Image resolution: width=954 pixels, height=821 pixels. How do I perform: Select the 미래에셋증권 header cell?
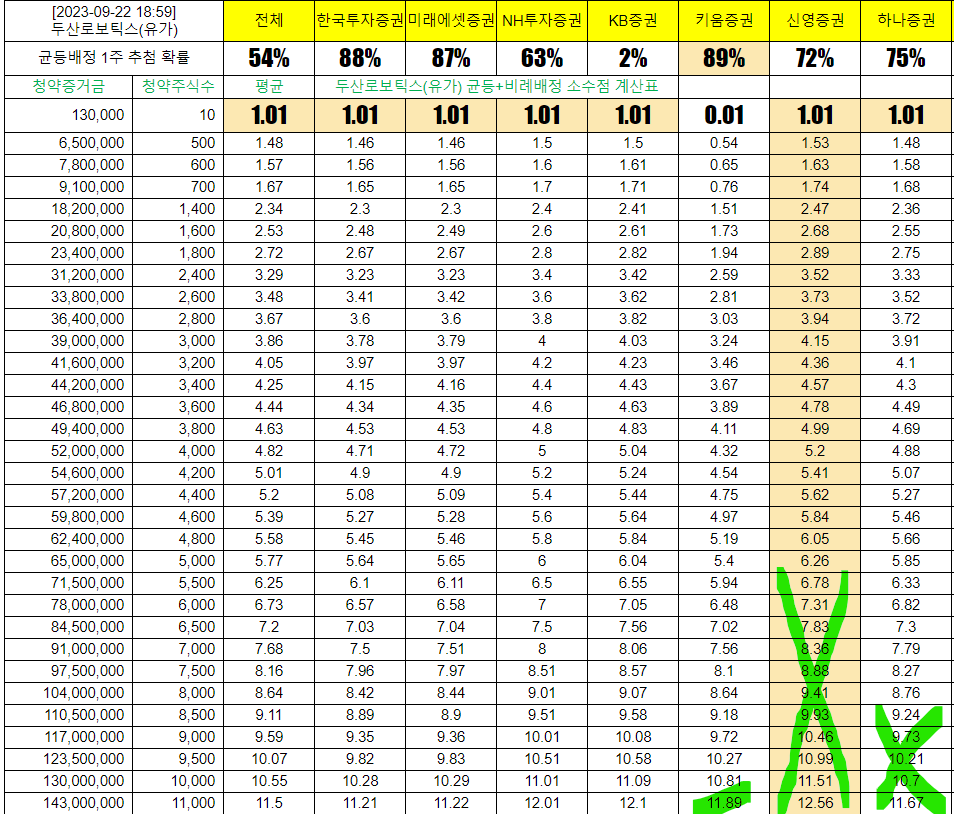tap(451, 21)
